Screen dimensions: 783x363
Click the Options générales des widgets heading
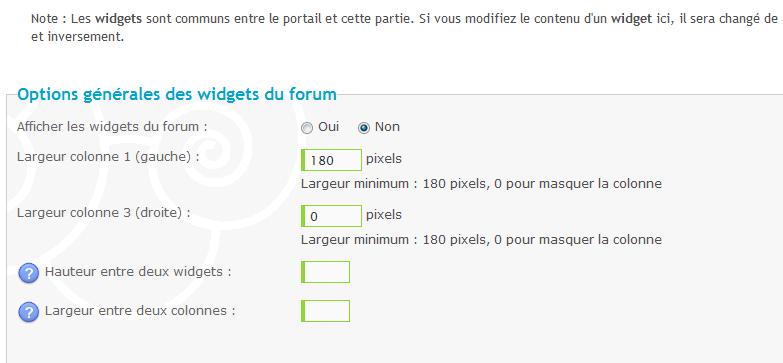(177, 94)
